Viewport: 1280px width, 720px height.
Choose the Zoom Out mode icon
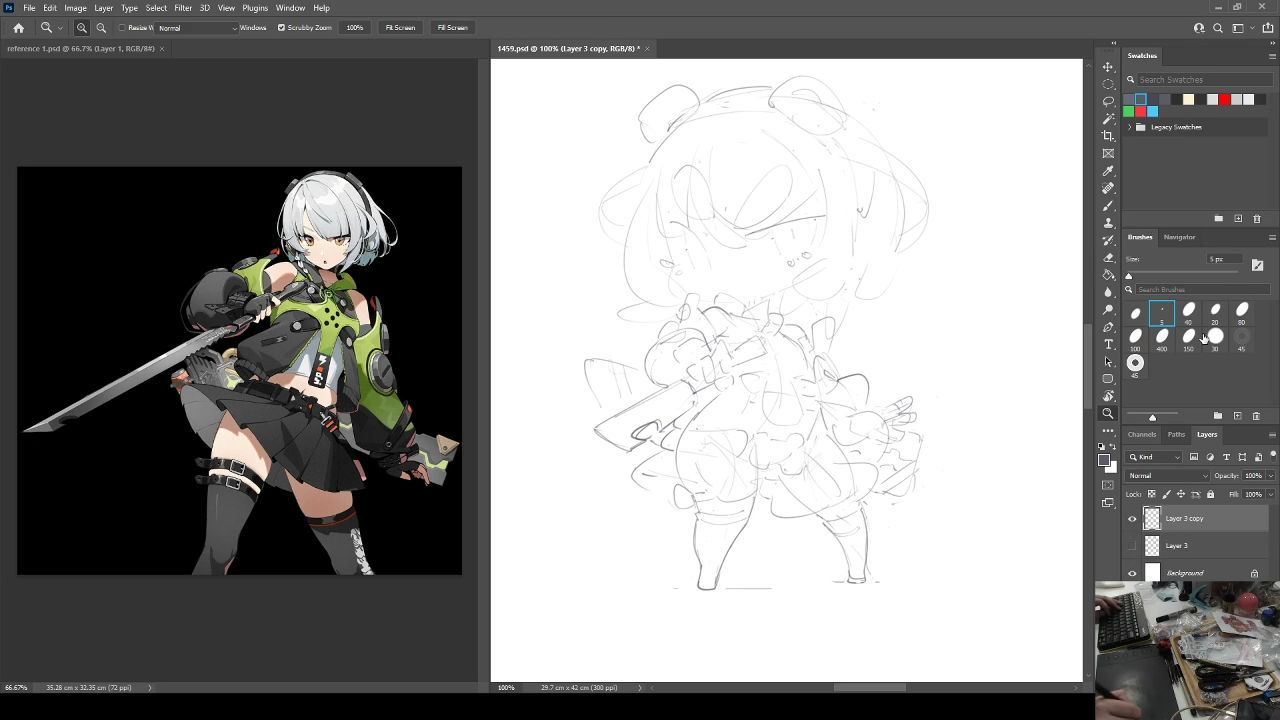click(101, 28)
